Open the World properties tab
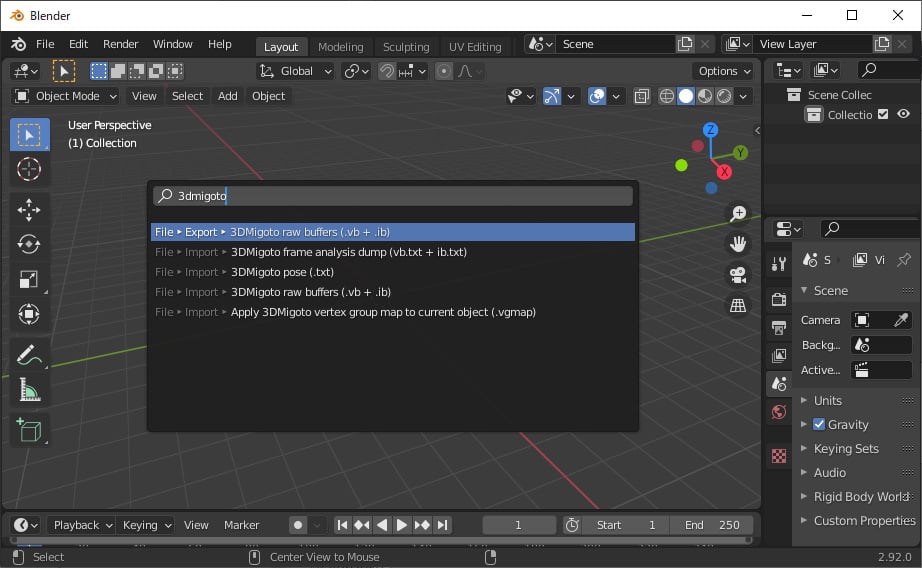The width and height of the screenshot is (922, 568). [779, 412]
